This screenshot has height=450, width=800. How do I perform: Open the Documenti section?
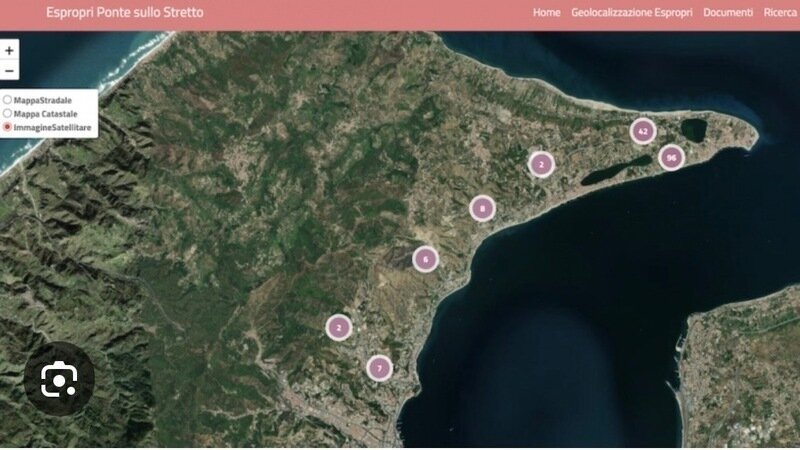click(727, 13)
